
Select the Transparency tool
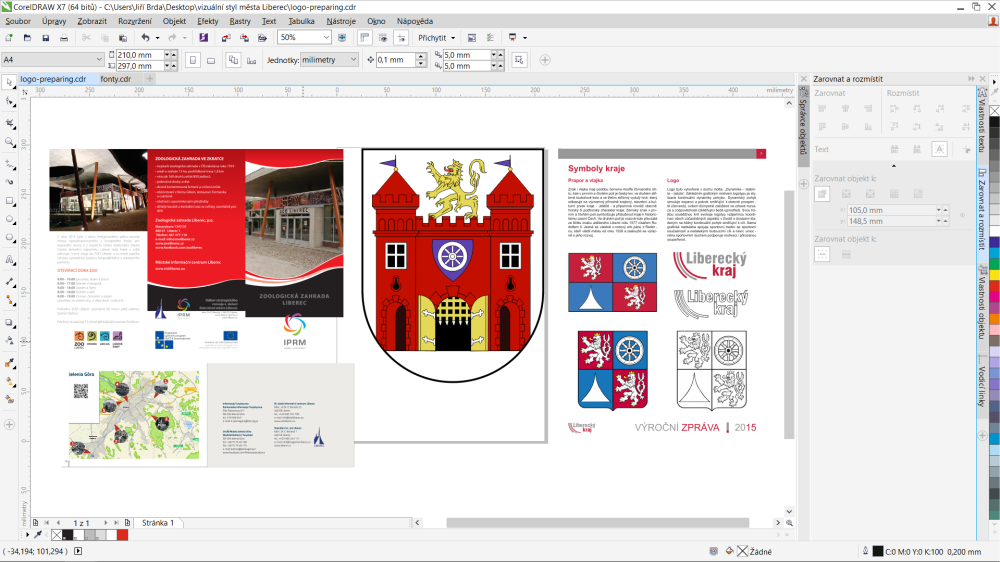10,341
